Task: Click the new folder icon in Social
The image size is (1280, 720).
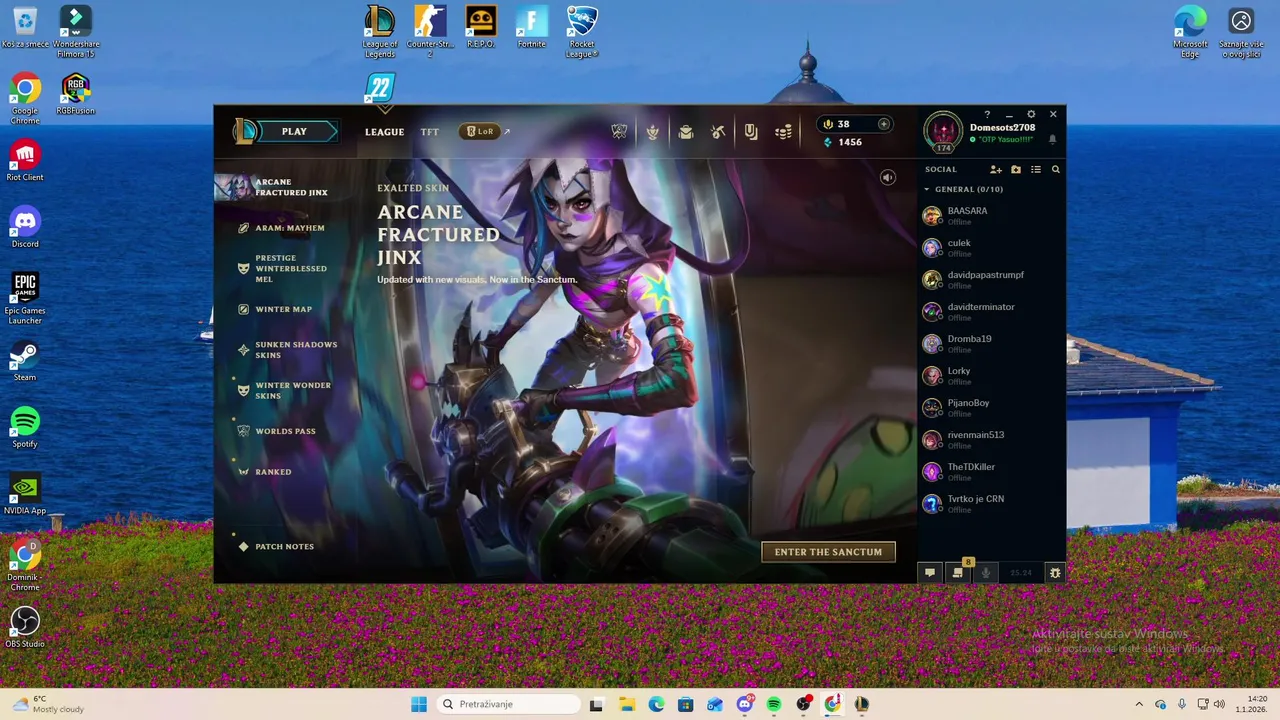Action: pos(1016,169)
